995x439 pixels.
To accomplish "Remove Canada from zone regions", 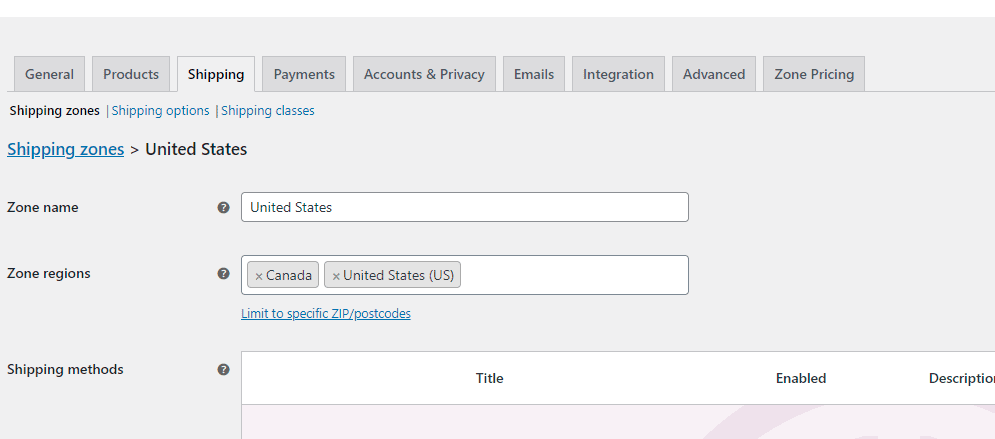I will click(259, 276).
